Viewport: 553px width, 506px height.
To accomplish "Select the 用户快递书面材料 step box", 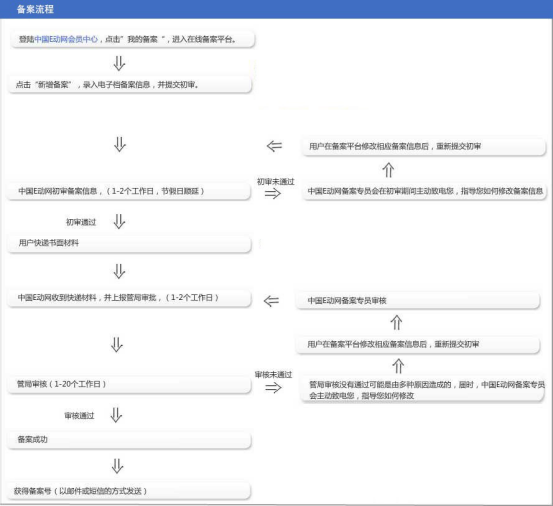I will [129, 244].
